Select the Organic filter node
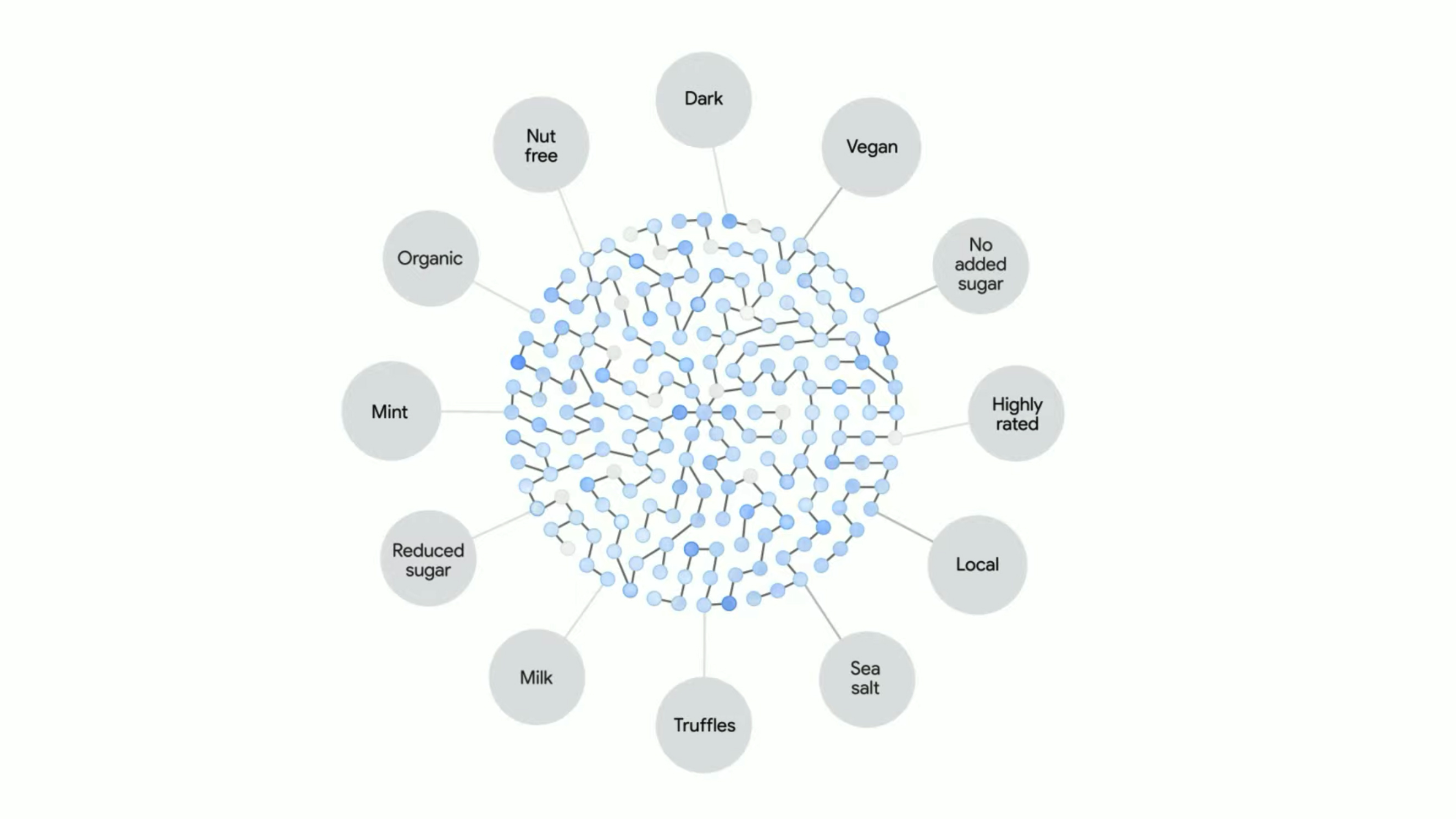This screenshot has width=1456, height=819. [x=430, y=258]
